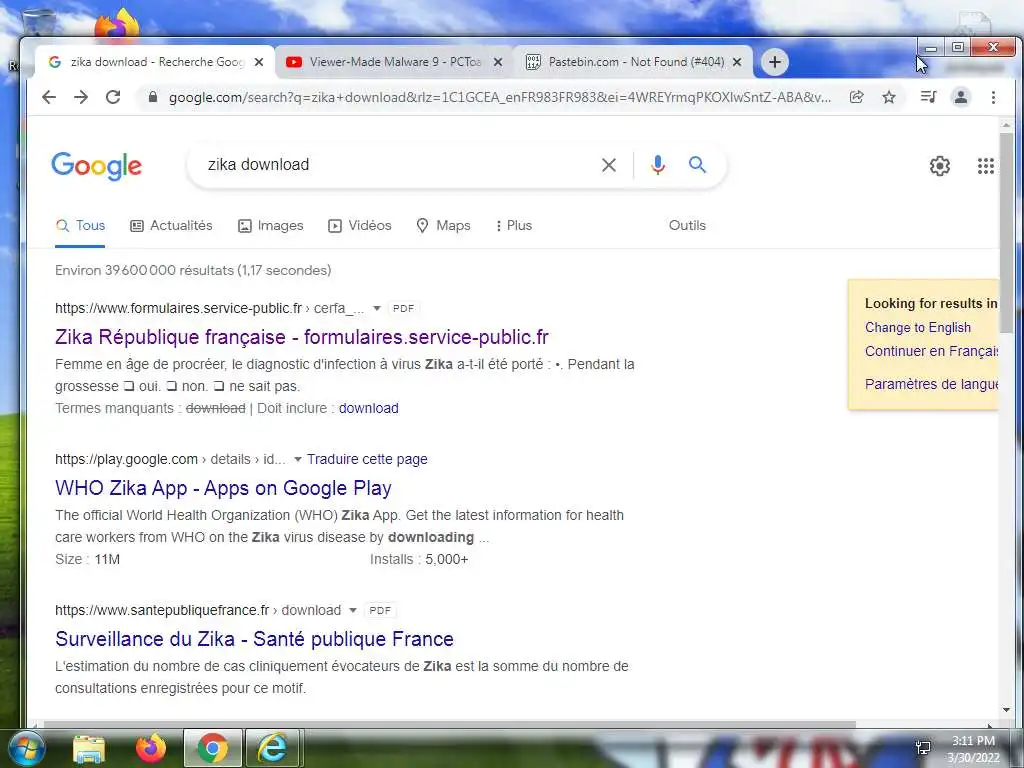Click the scrollbar up arrow
The image size is (1024, 768).
click(1006, 125)
